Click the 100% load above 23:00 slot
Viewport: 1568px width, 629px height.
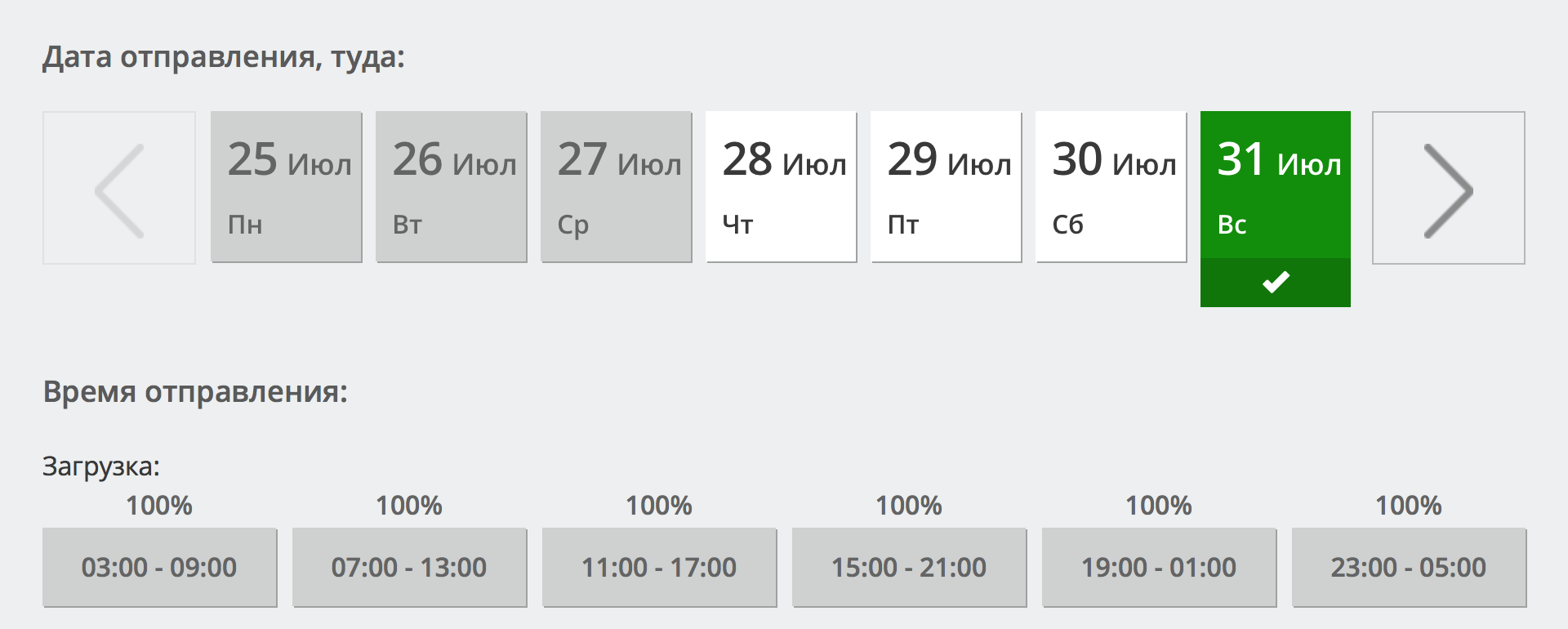(x=1409, y=506)
